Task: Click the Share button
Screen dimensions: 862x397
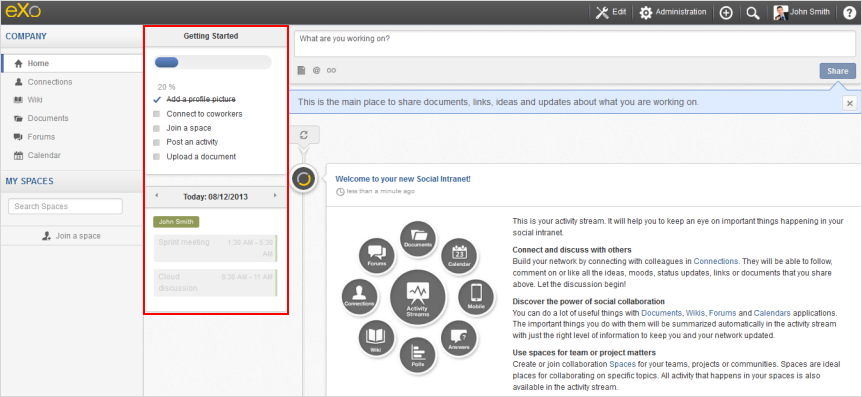Action: click(837, 71)
